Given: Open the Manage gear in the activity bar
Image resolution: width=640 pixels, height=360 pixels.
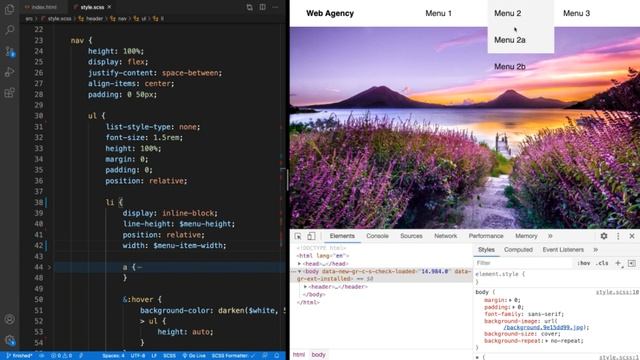Looking at the screenshot, I should (9, 340).
